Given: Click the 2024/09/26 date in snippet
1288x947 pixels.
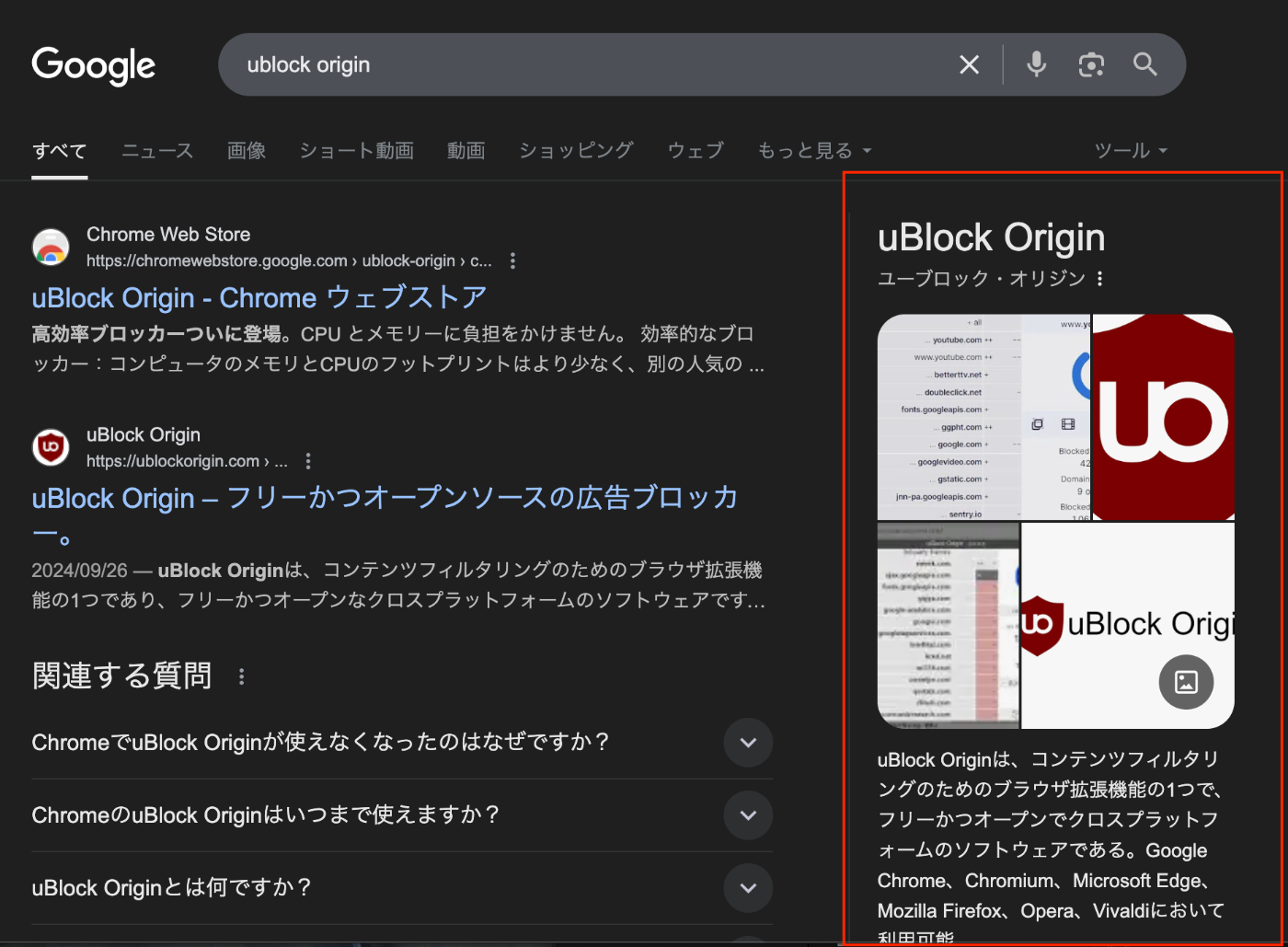Looking at the screenshot, I should pos(79,571).
